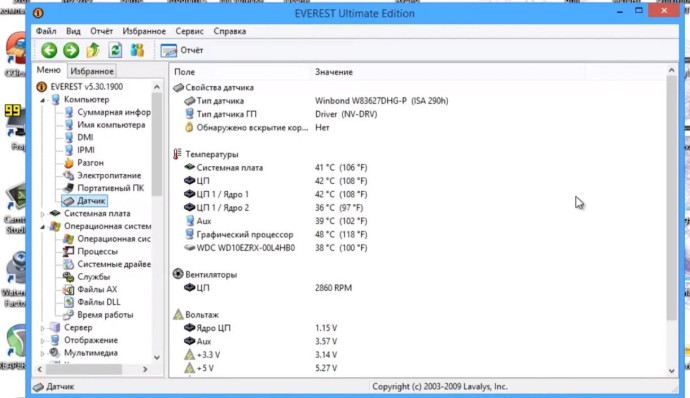Expand the Системная плата tree node

[x=43, y=214]
